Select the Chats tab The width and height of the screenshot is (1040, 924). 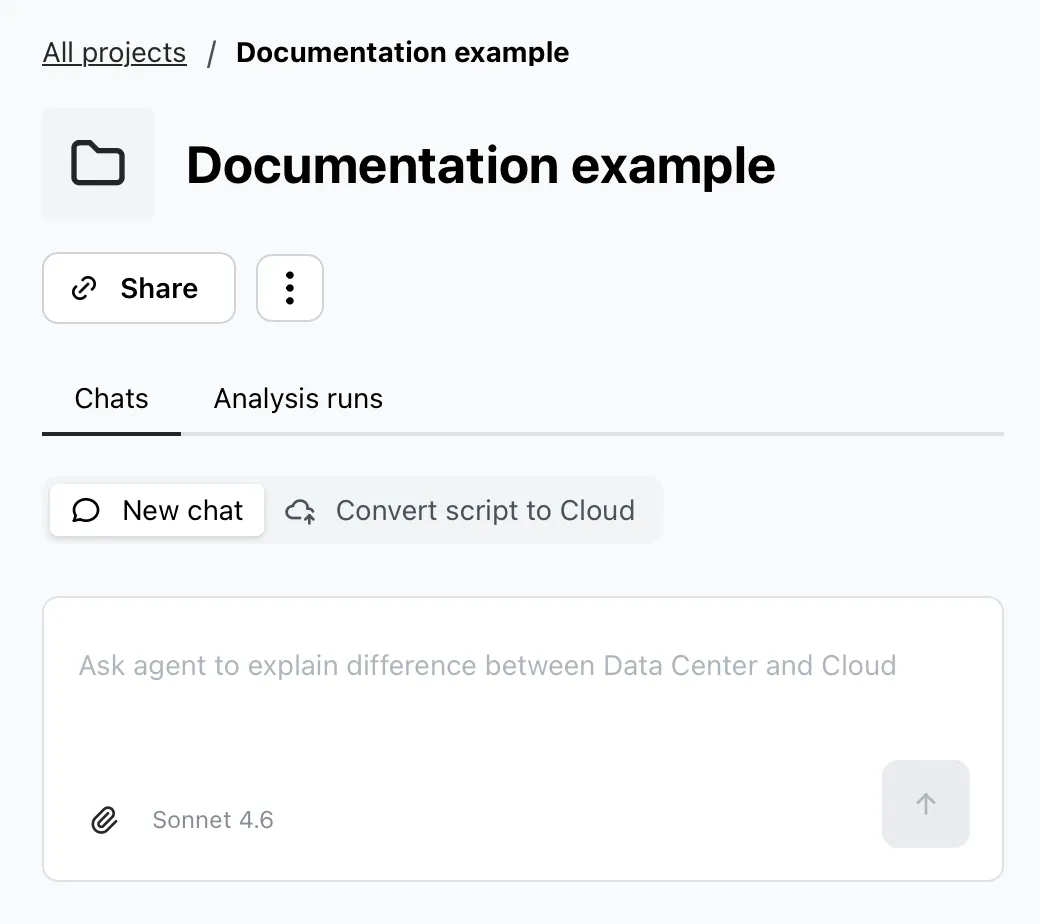tap(111, 399)
